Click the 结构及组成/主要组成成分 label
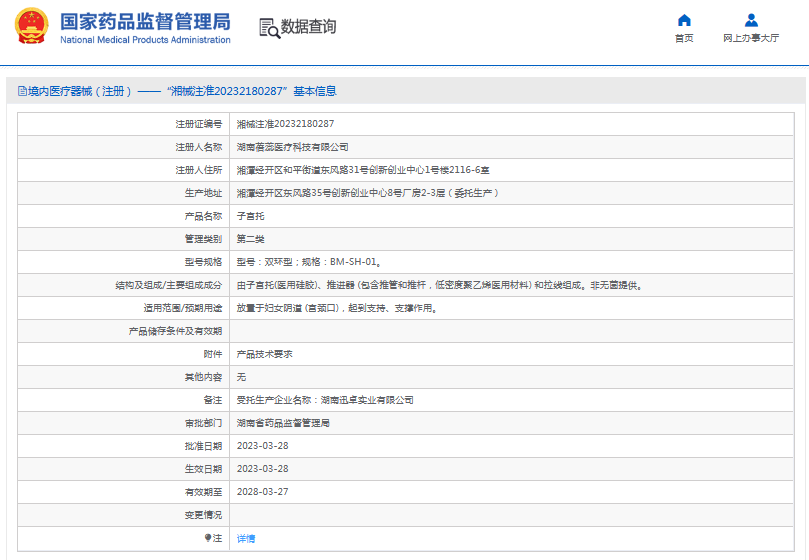 (x=169, y=285)
